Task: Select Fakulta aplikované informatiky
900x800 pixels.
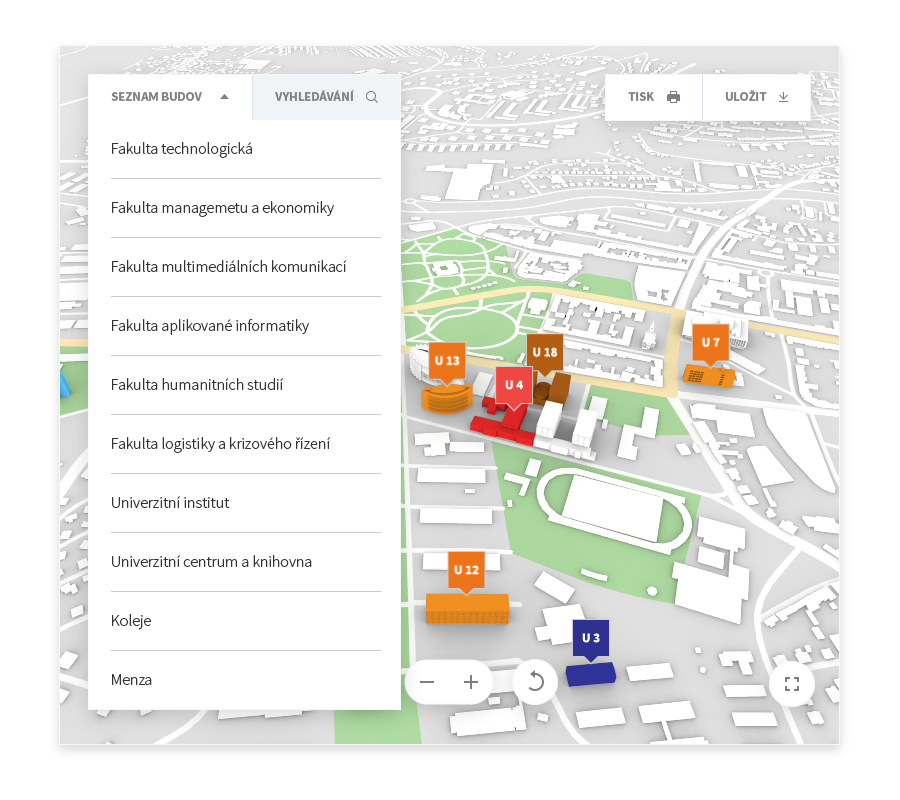Action: click(x=210, y=326)
